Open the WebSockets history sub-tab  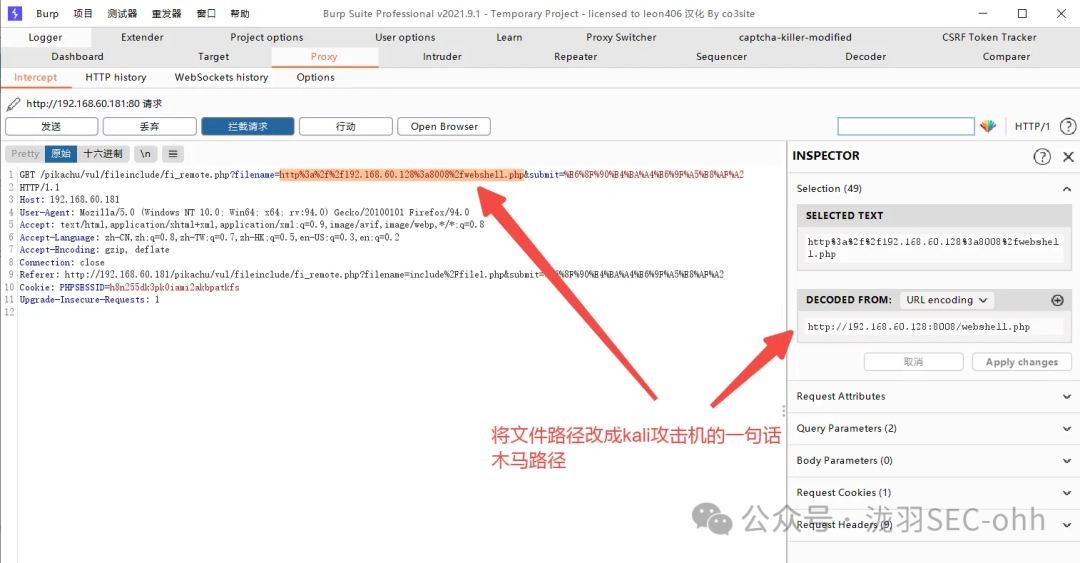point(221,77)
